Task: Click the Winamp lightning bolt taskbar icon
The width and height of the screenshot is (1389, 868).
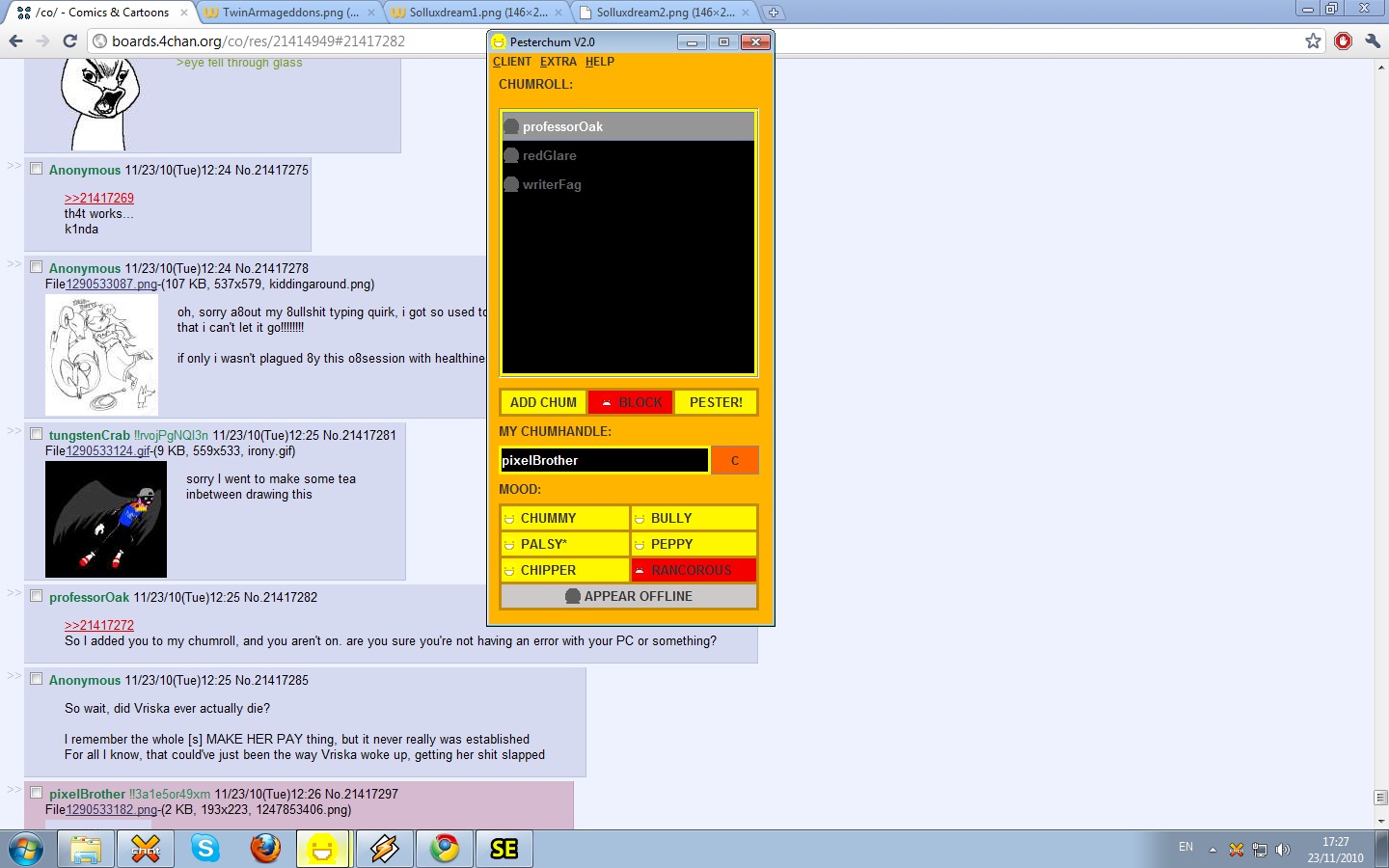Action: tap(384, 849)
